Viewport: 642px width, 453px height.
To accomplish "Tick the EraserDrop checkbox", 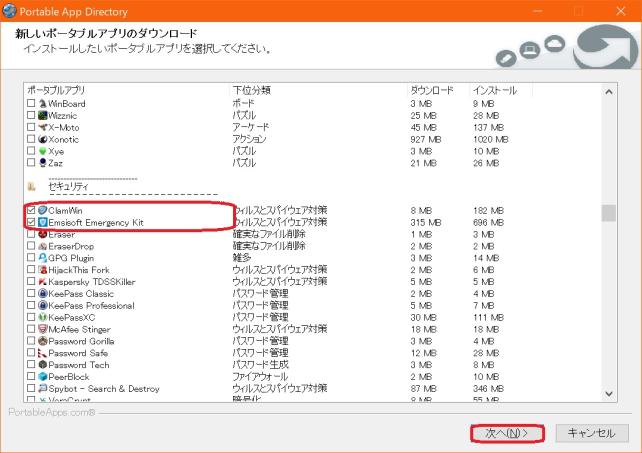I will (31, 246).
